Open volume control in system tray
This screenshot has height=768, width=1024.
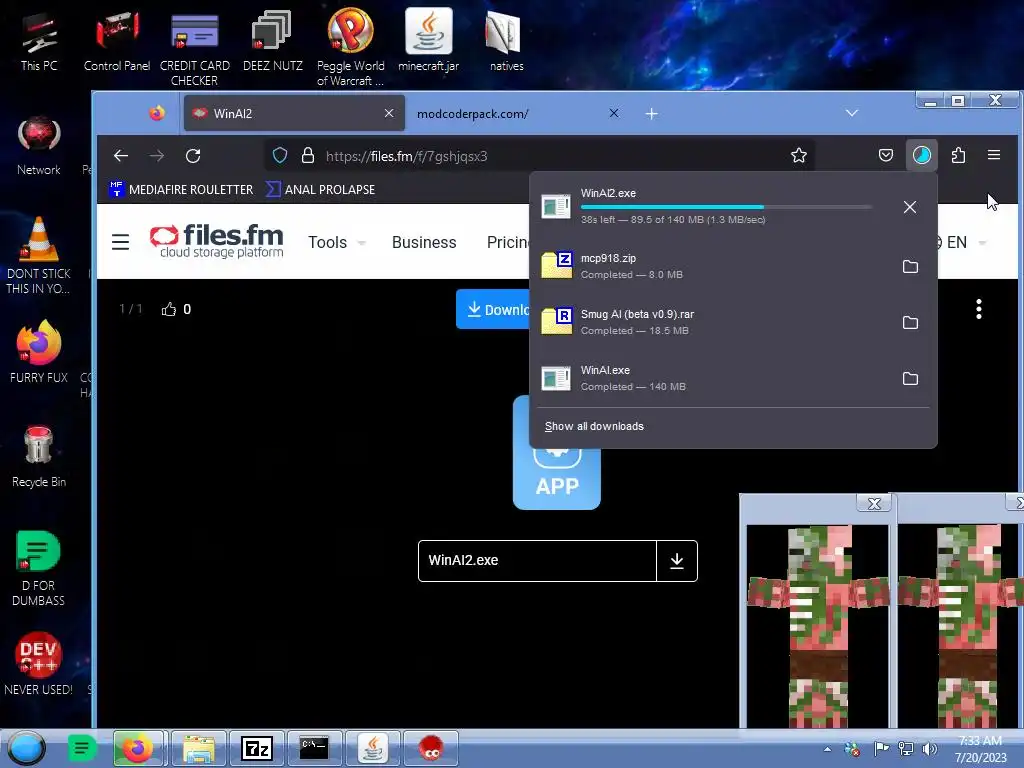click(930, 749)
